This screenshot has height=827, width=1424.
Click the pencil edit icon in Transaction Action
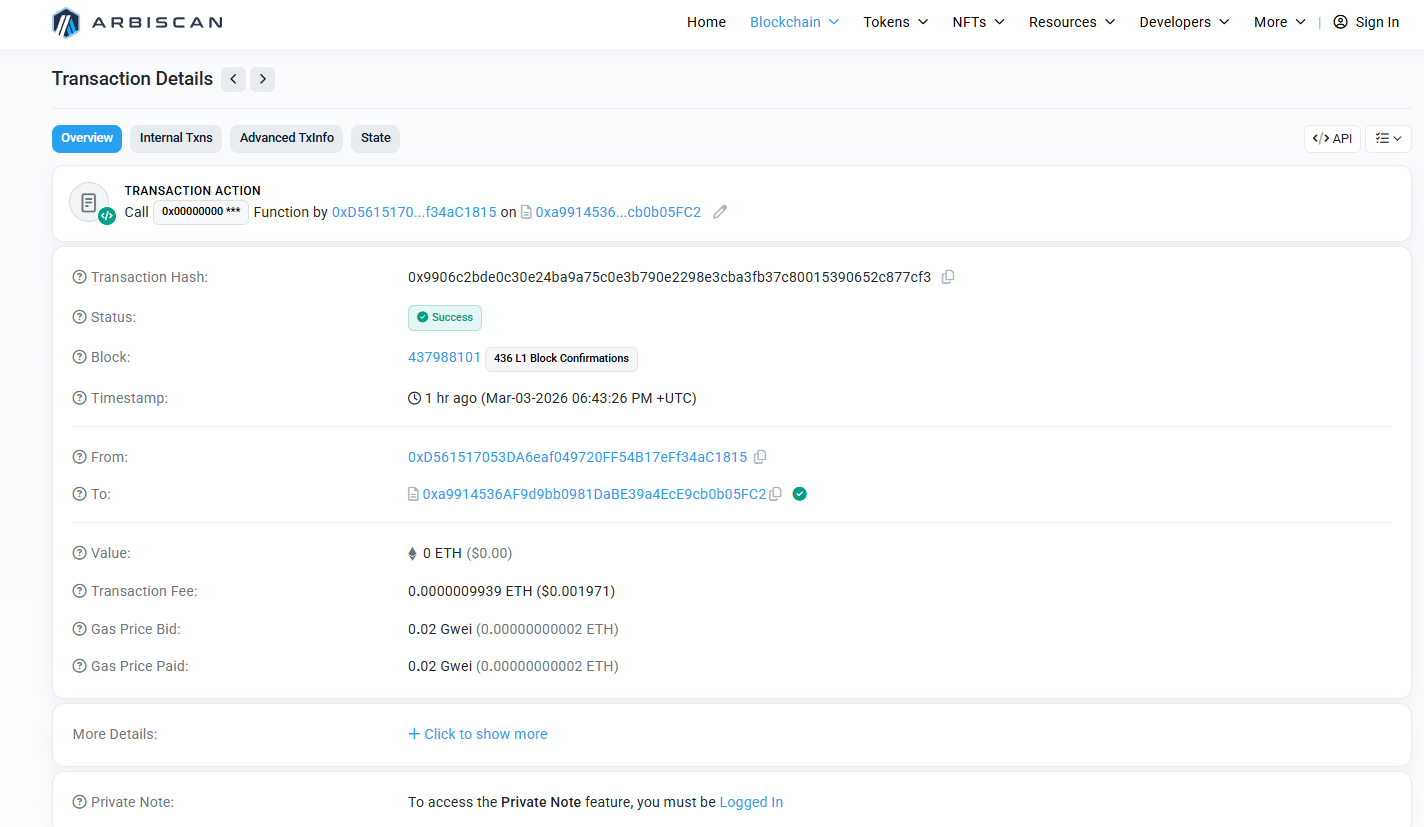click(x=720, y=212)
